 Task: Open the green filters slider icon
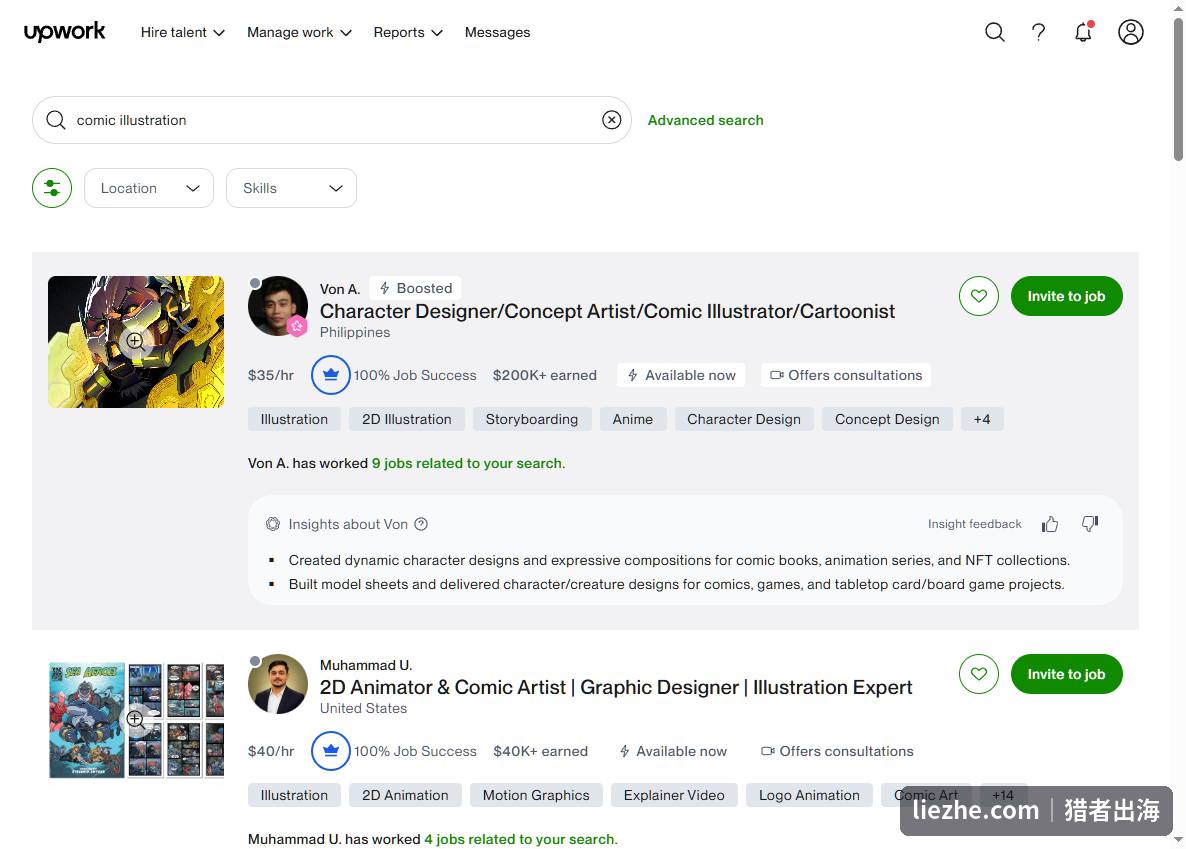52,188
